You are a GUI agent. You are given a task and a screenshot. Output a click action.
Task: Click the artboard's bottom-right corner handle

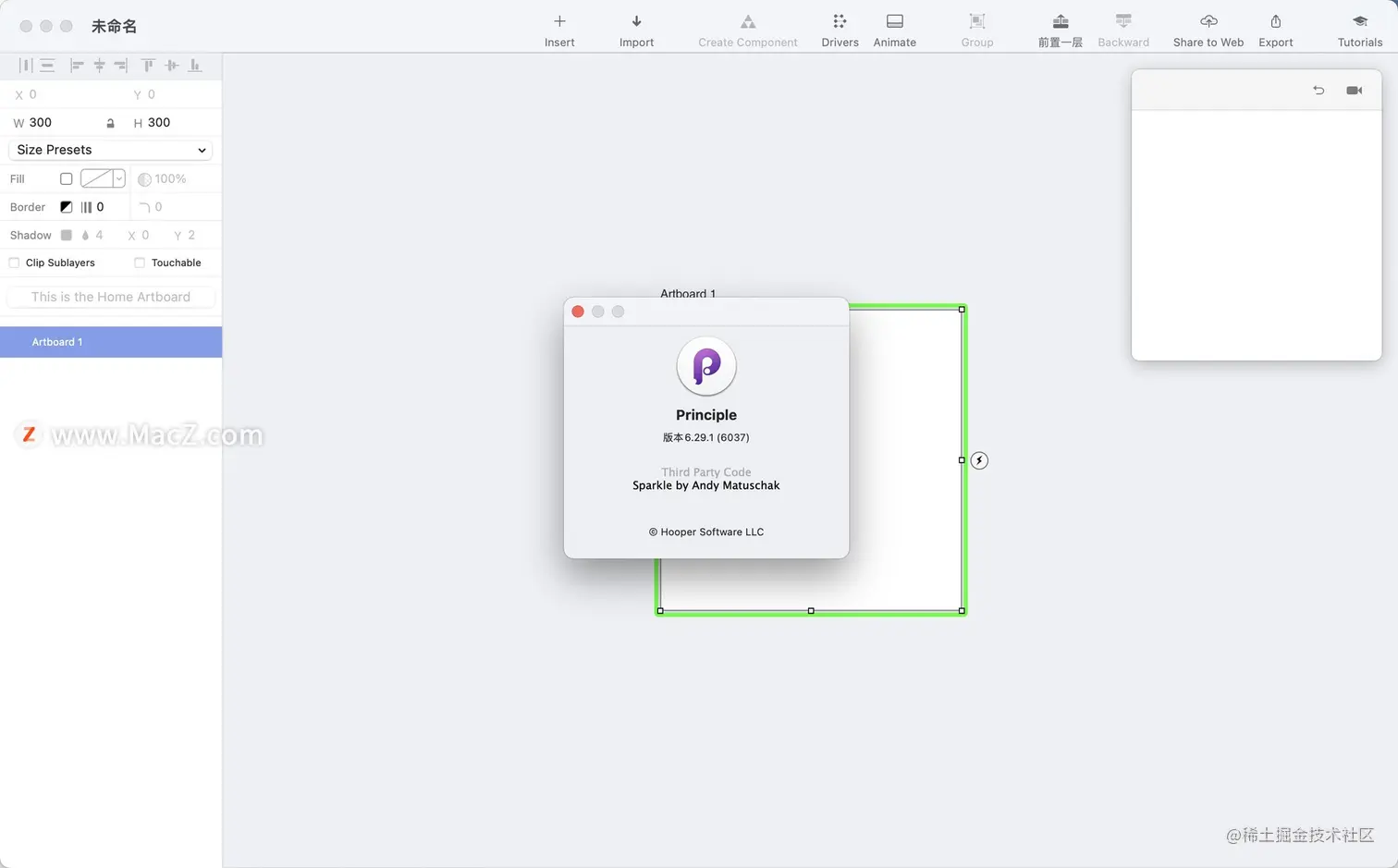tap(962, 611)
